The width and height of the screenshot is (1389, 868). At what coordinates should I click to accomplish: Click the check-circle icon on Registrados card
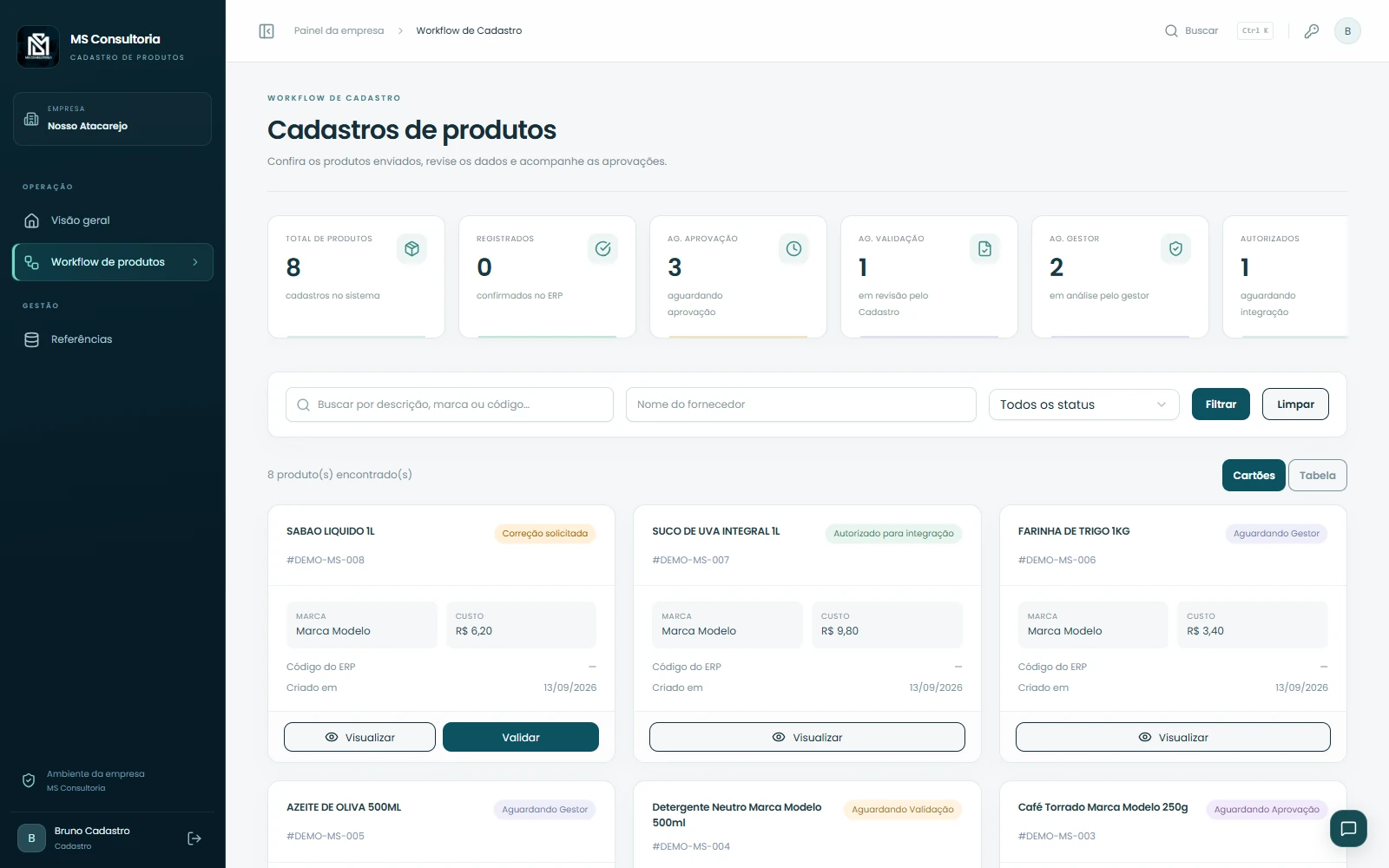[x=602, y=249]
